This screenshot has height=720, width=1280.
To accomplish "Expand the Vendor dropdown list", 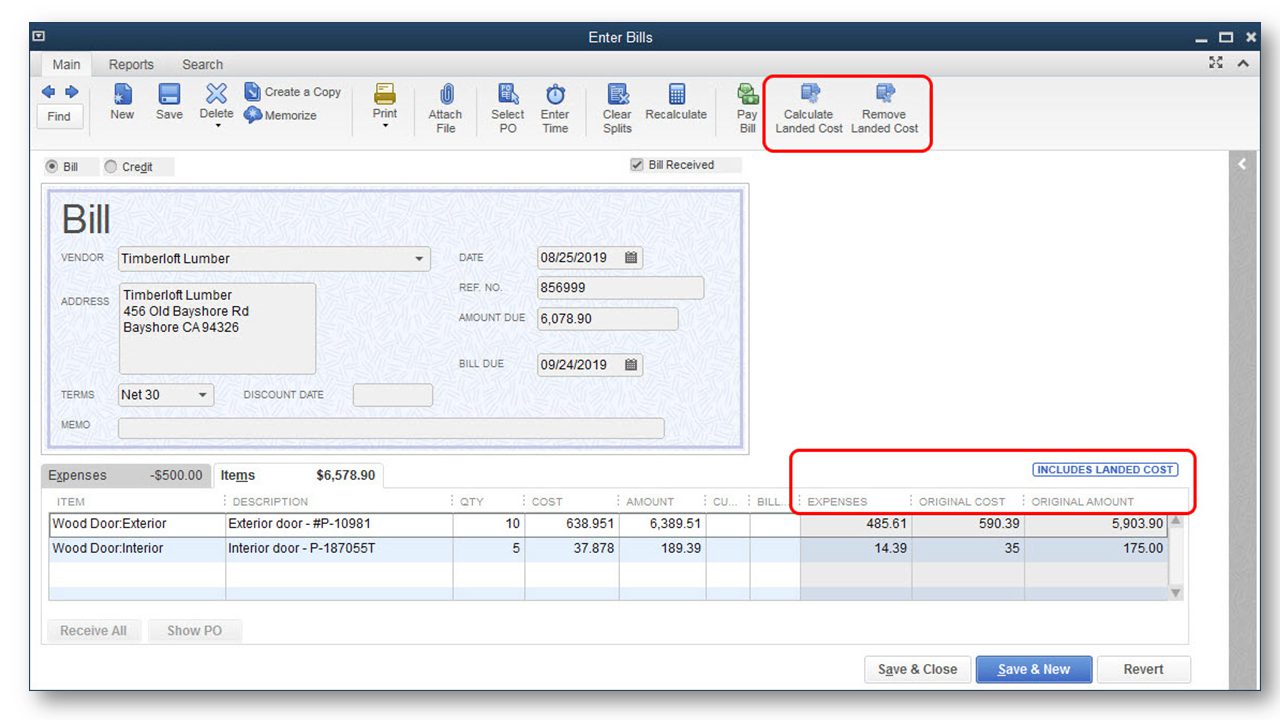I will [x=419, y=259].
